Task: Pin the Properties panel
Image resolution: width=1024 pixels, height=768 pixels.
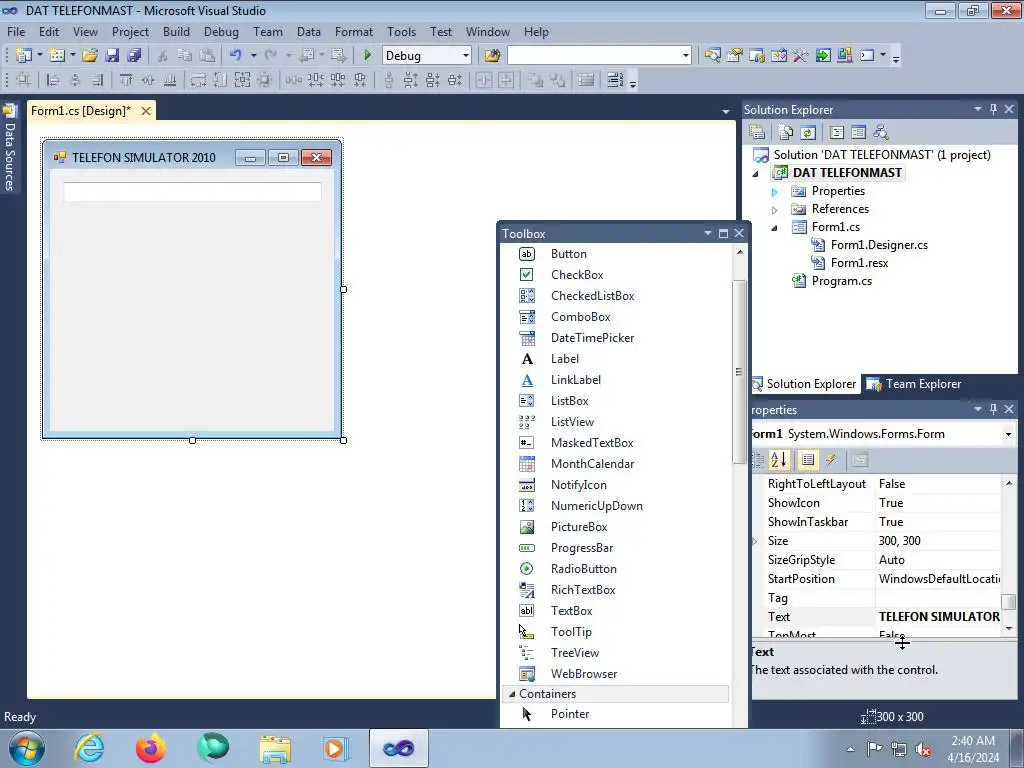Action: pyautogui.click(x=993, y=409)
